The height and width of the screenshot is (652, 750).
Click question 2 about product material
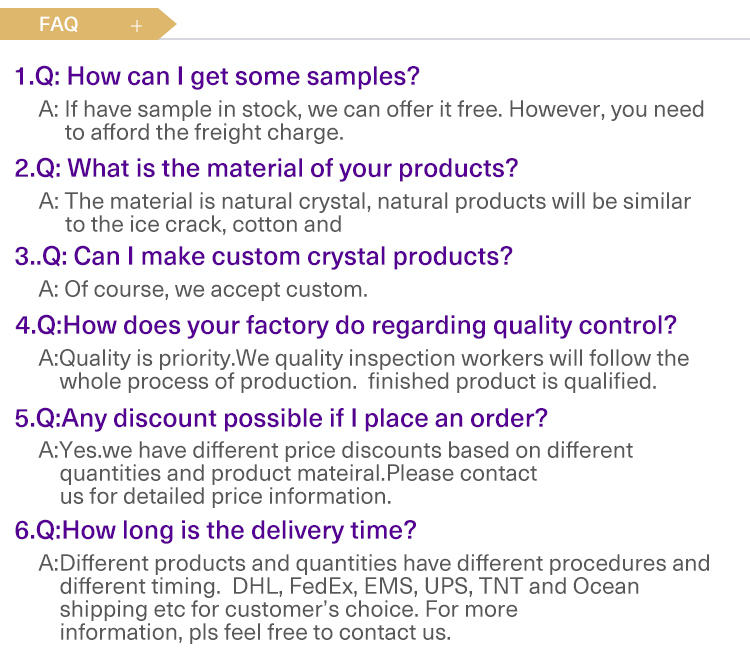point(266,169)
